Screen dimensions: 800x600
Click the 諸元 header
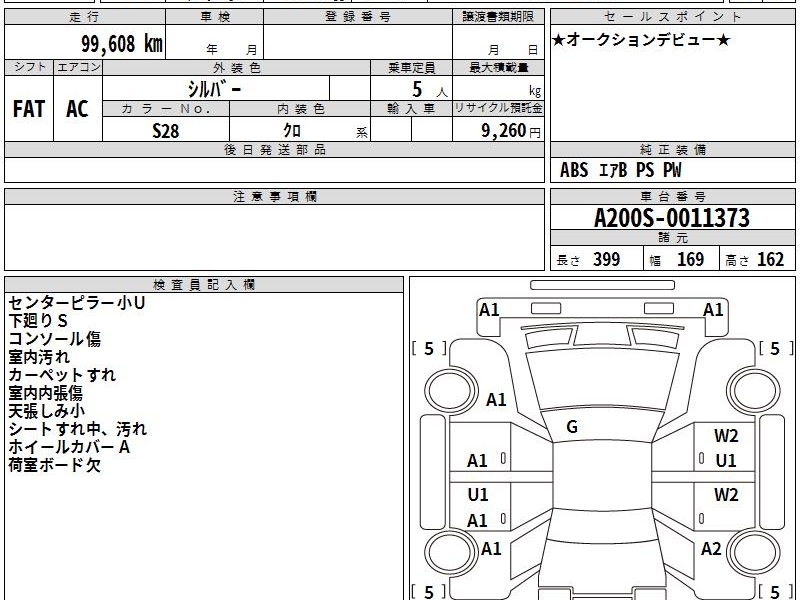pos(672,238)
